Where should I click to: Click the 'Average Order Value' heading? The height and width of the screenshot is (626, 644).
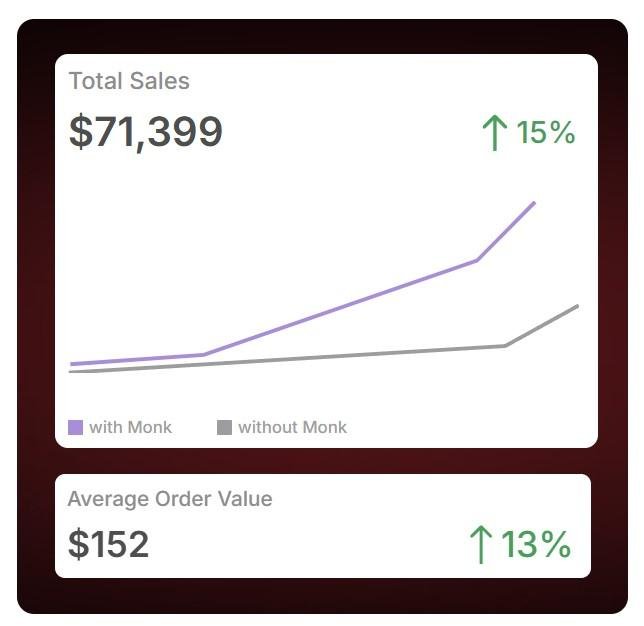(x=170, y=499)
